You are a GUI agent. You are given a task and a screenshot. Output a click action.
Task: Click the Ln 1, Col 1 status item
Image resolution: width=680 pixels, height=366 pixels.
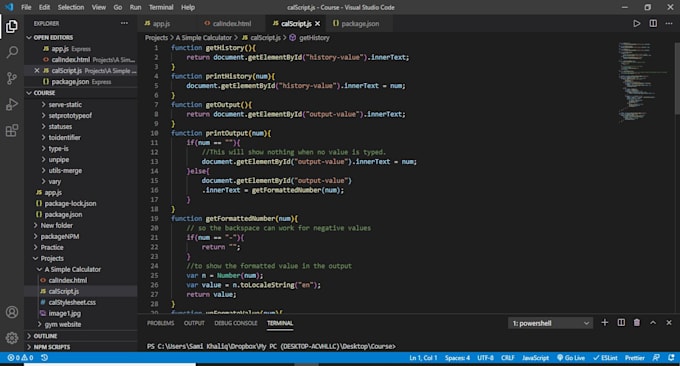coord(423,358)
